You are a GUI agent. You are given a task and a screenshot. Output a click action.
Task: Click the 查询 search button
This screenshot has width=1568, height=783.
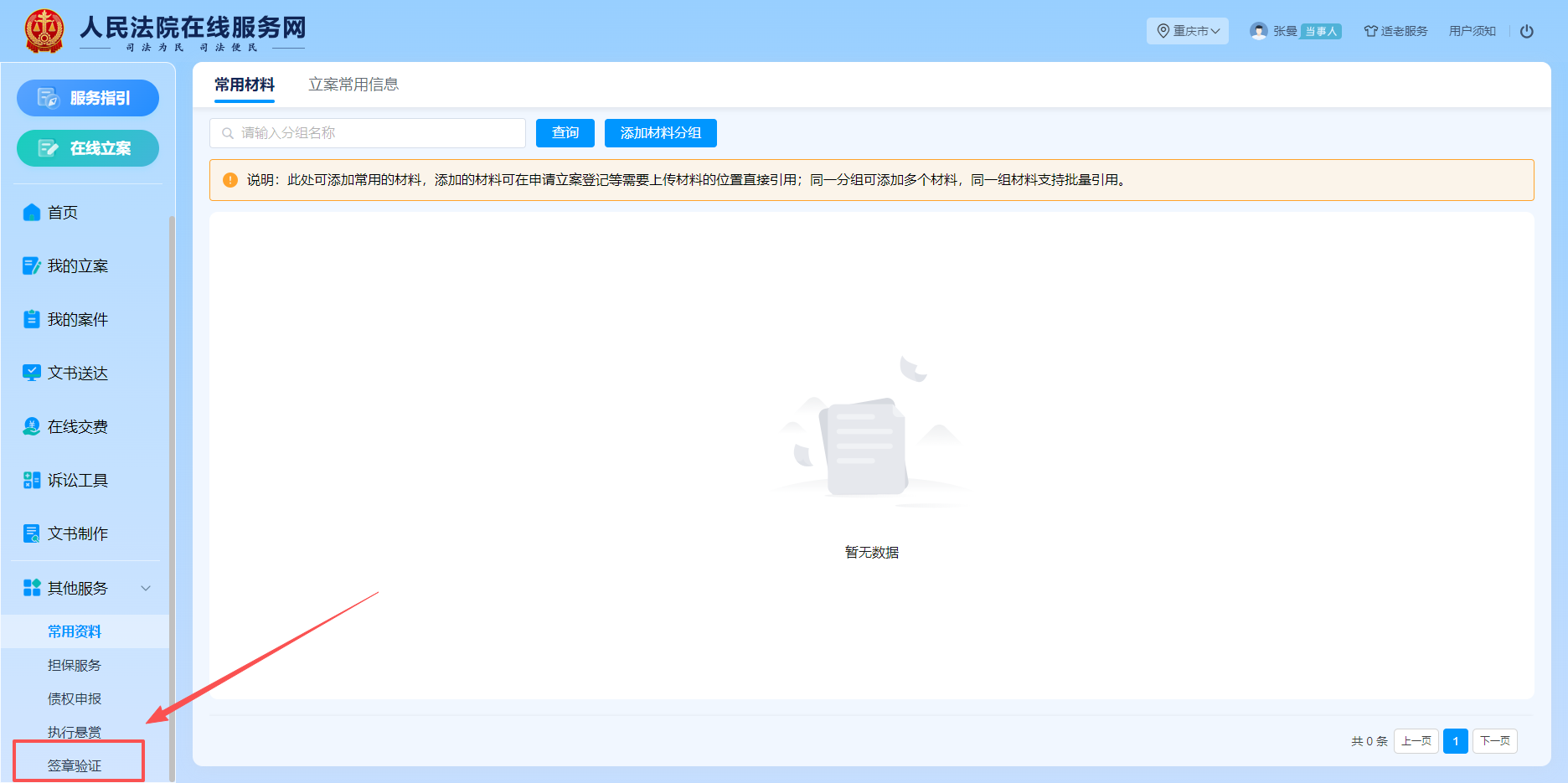coord(565,133)
